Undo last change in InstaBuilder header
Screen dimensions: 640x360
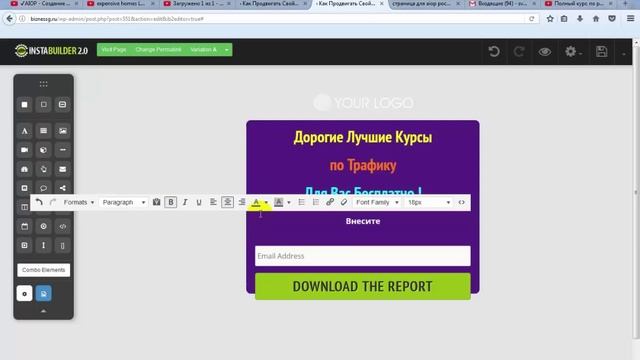494,52
